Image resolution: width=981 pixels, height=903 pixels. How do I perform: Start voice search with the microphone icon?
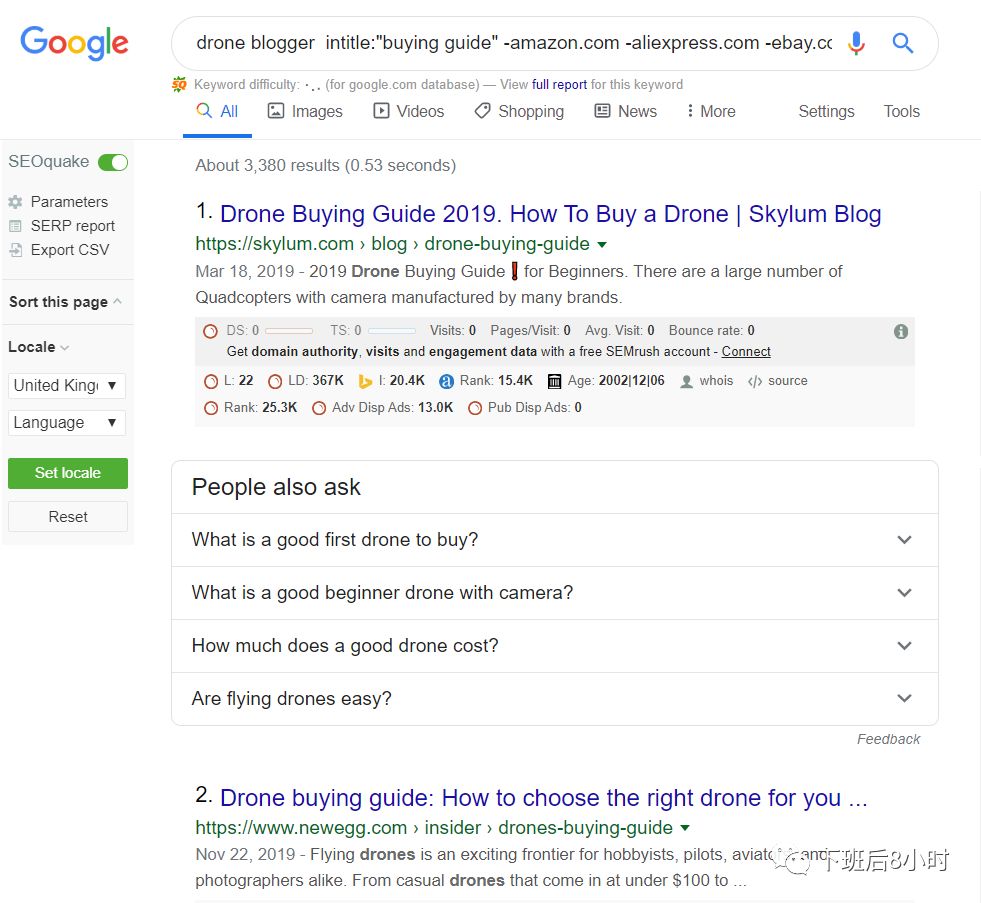[x=856, y=43]
